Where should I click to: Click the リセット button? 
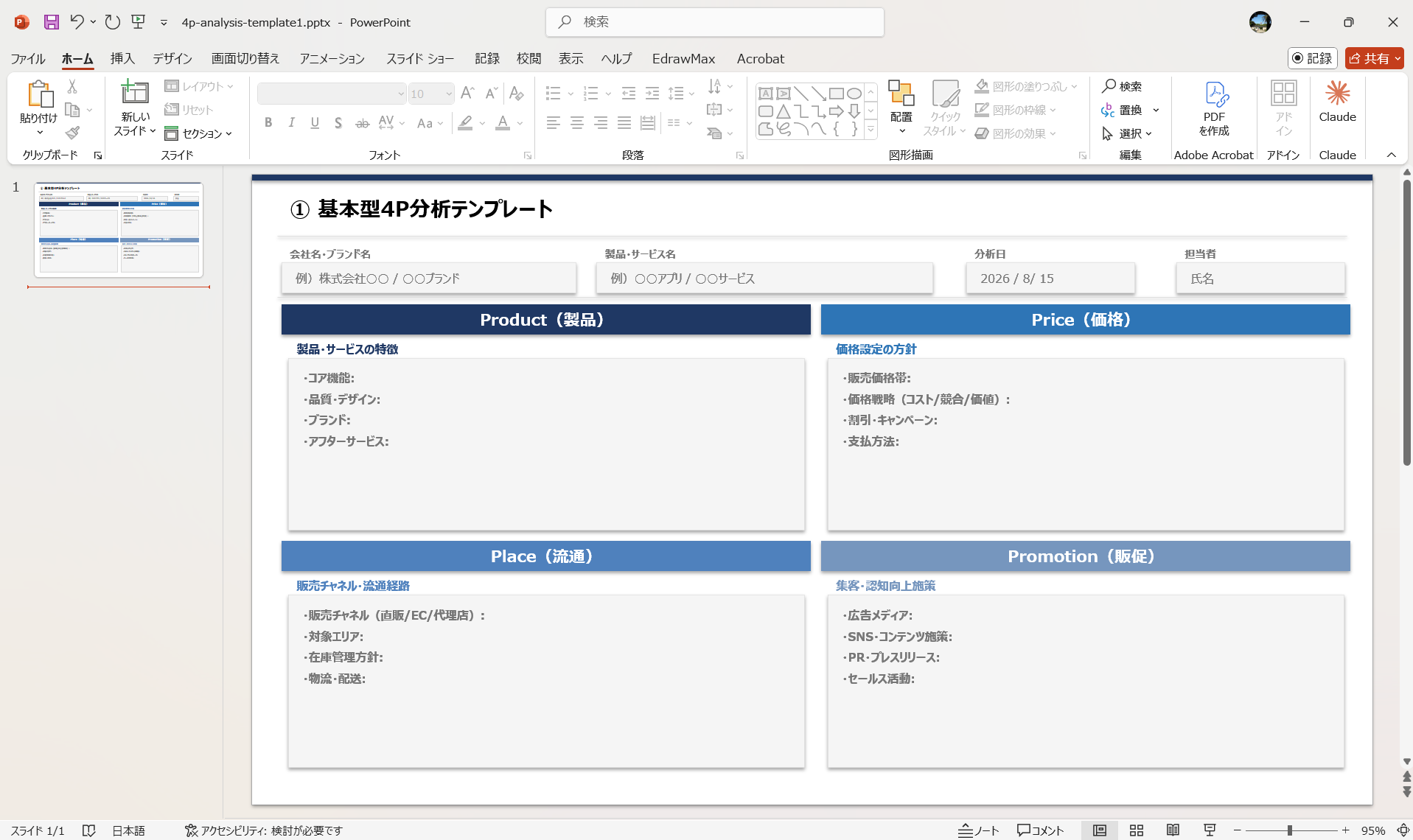tap(189, 110)
